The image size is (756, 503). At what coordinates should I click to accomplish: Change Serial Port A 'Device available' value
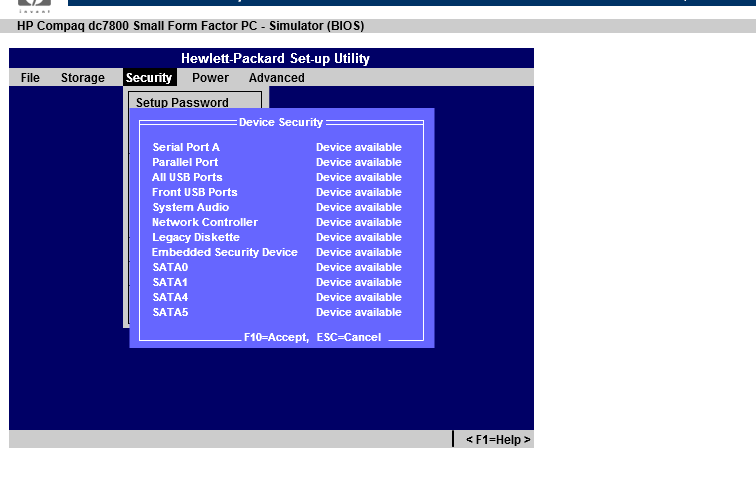pyautogui.click(x=359, y=147)
